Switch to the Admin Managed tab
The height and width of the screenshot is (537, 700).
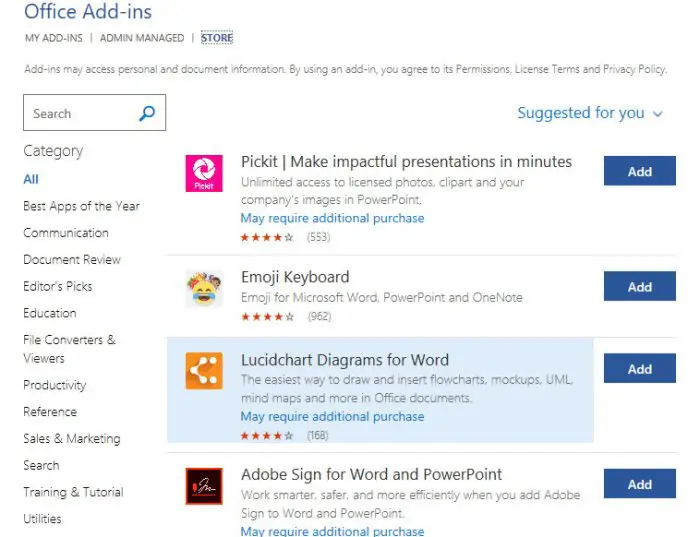[x=141, y=38]
